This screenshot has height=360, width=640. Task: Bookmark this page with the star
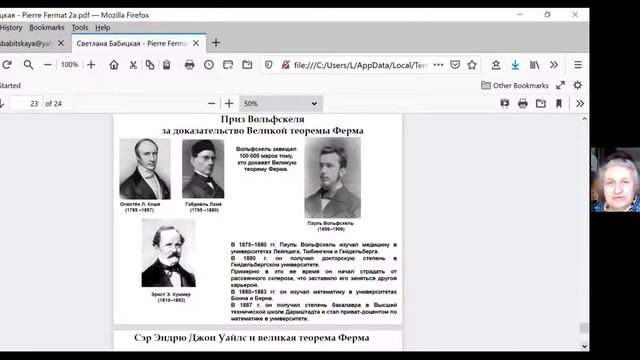click(x=472, y=65)
